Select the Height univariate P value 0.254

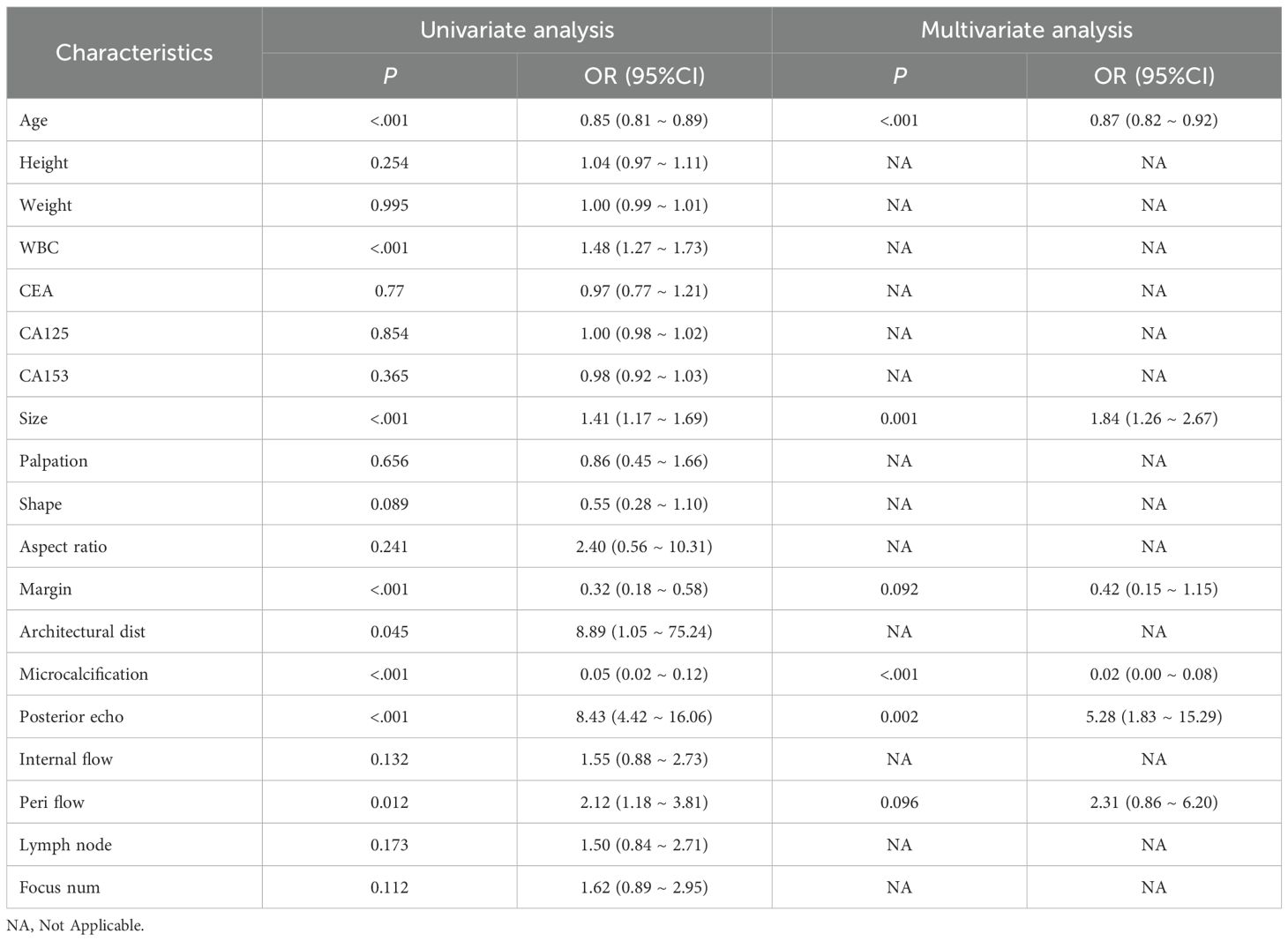point(389,163)
